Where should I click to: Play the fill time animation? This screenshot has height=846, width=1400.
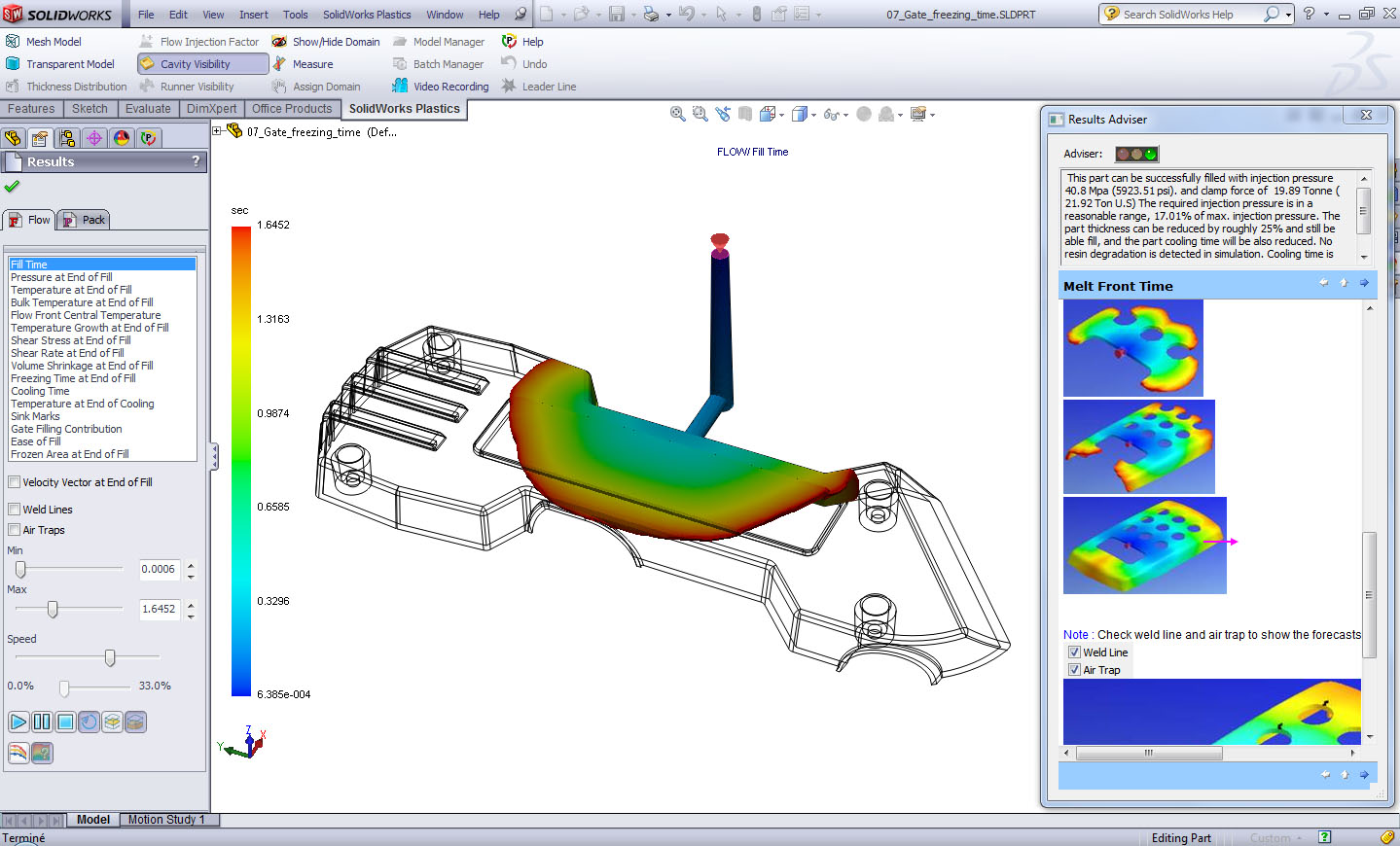[18, 722]
